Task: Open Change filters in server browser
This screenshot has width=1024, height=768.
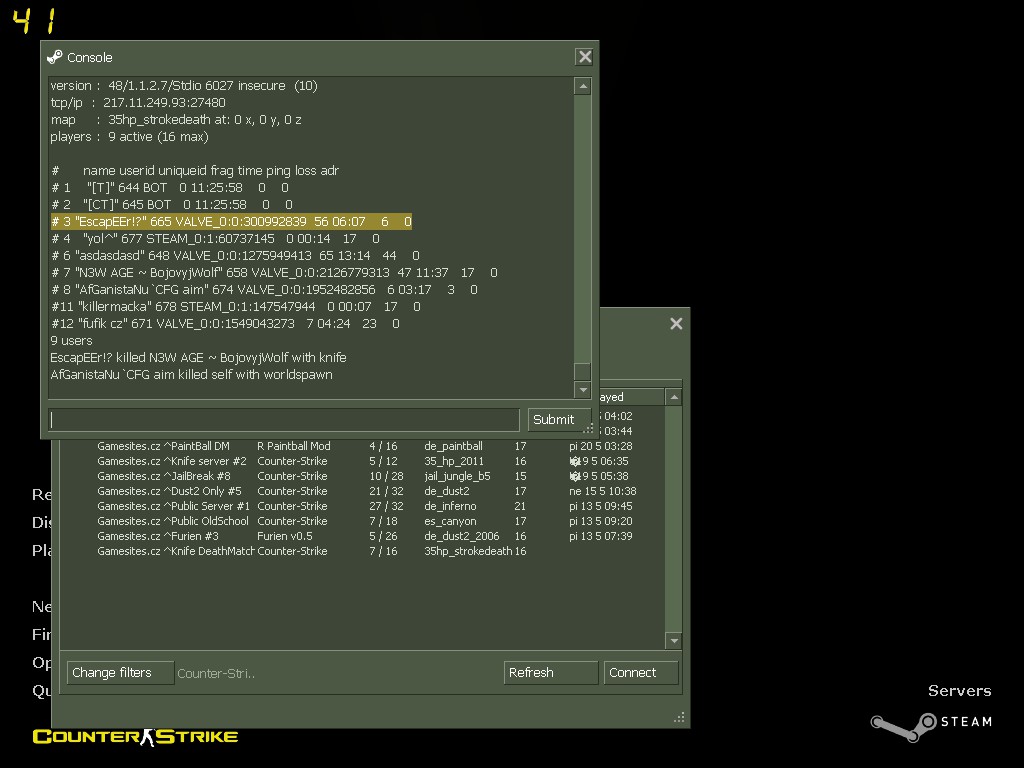Action: click(120, 673)
